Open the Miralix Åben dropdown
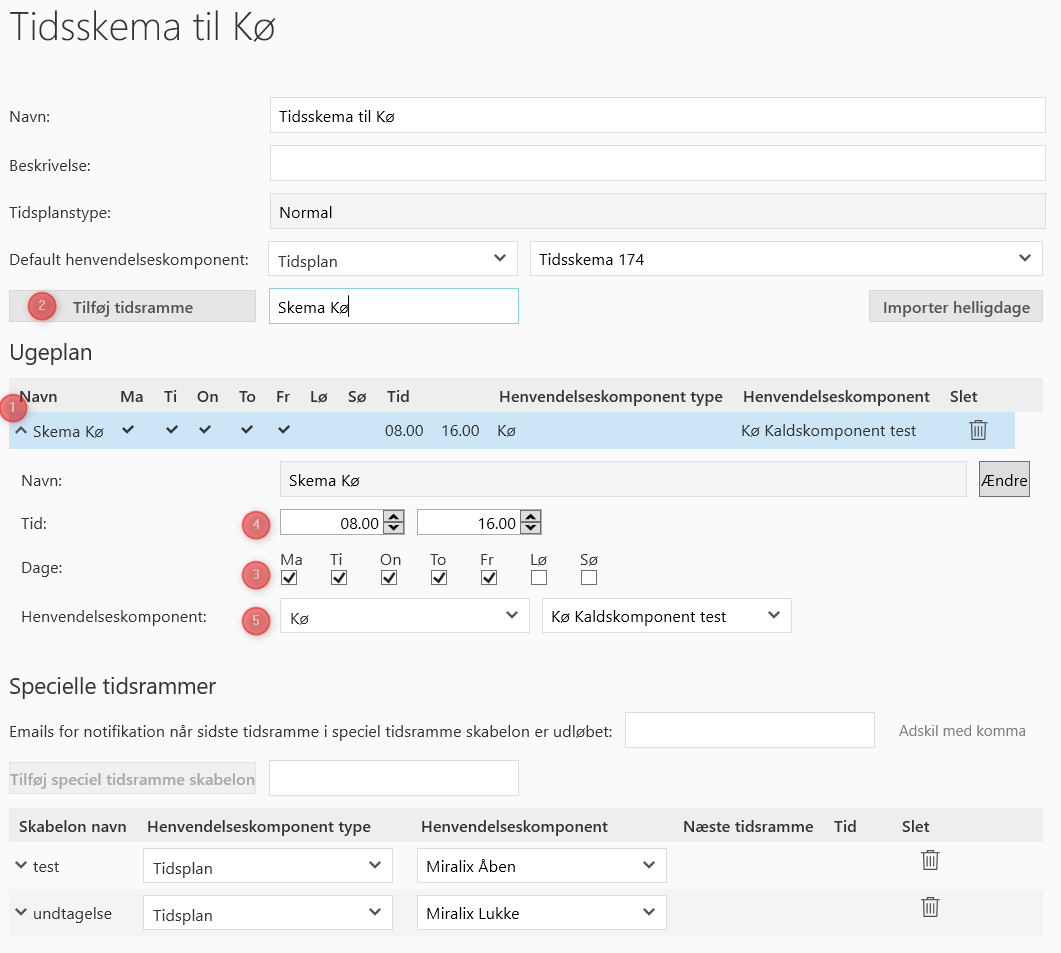 click(x=541, y=866)
